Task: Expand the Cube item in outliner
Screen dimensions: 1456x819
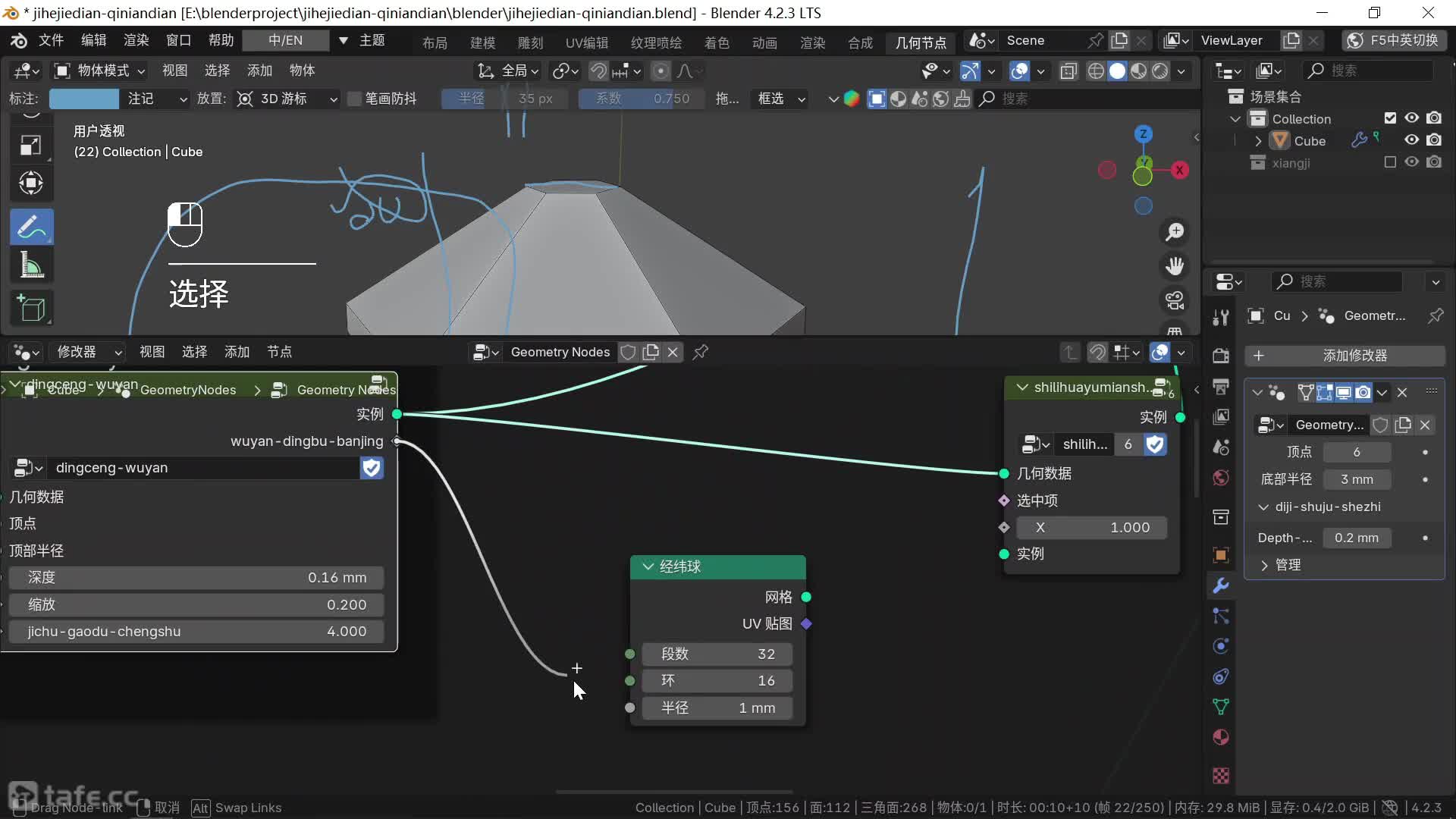Action: point(1259,141)
